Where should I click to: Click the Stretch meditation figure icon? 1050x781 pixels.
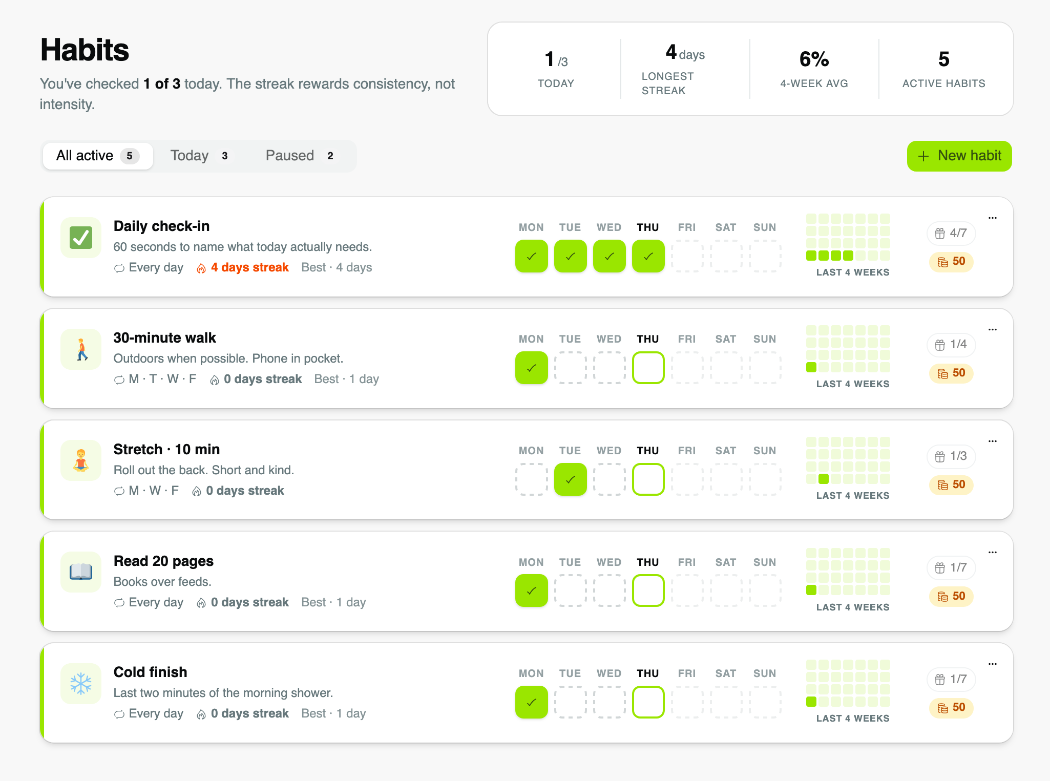pos(81,461)
